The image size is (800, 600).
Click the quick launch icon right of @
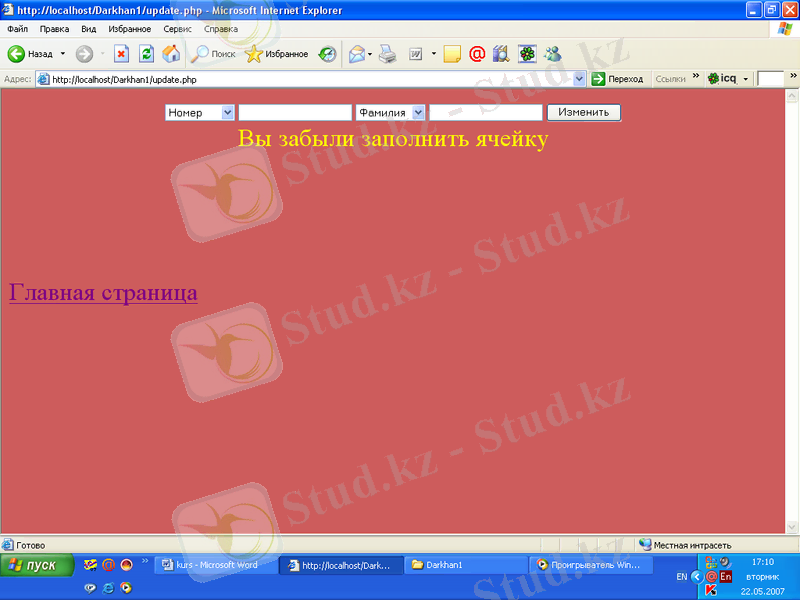click(126, 564)
